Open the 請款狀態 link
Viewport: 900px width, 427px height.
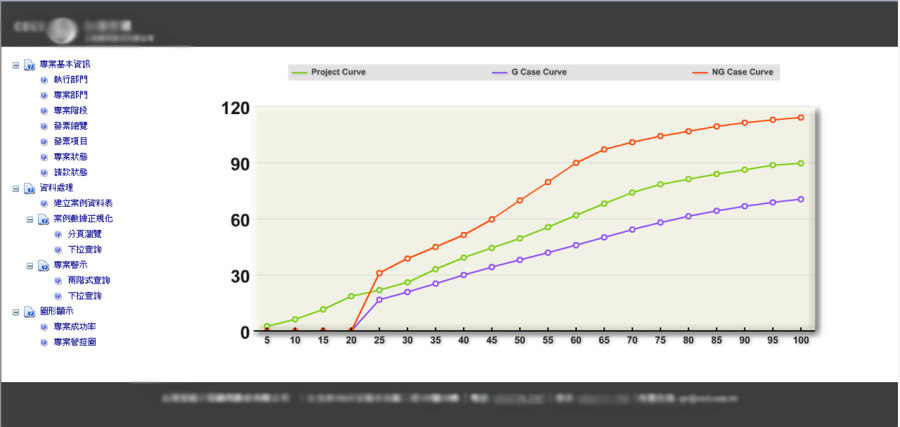[x=71, y=172]
